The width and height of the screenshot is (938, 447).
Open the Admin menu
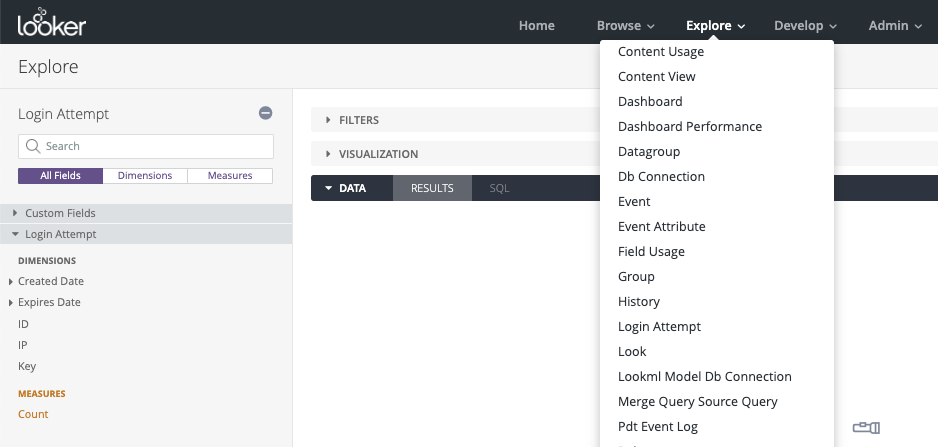(x=896, y=26)
